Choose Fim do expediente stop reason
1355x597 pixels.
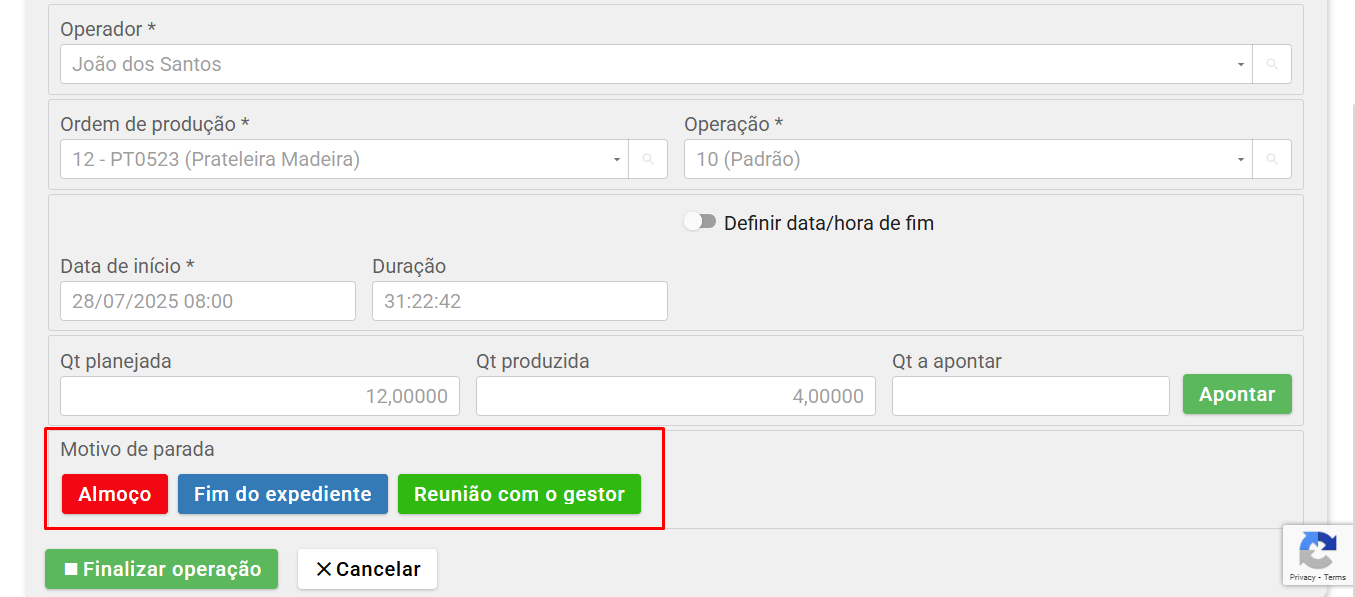coord(282,494)
